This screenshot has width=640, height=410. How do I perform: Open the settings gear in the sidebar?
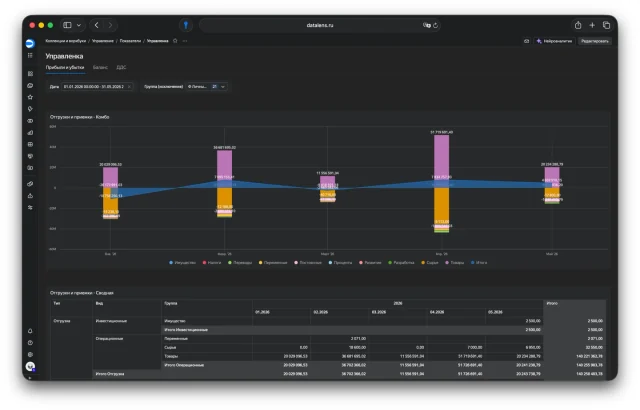tap(30, 355)
